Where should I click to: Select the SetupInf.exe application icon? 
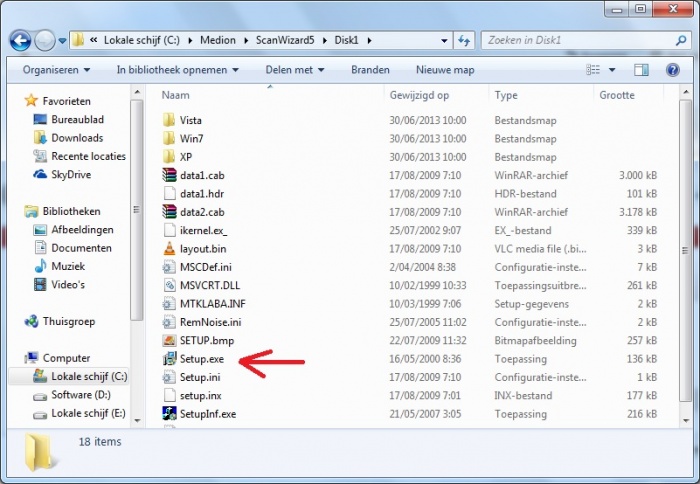click(x=169, y=413)
